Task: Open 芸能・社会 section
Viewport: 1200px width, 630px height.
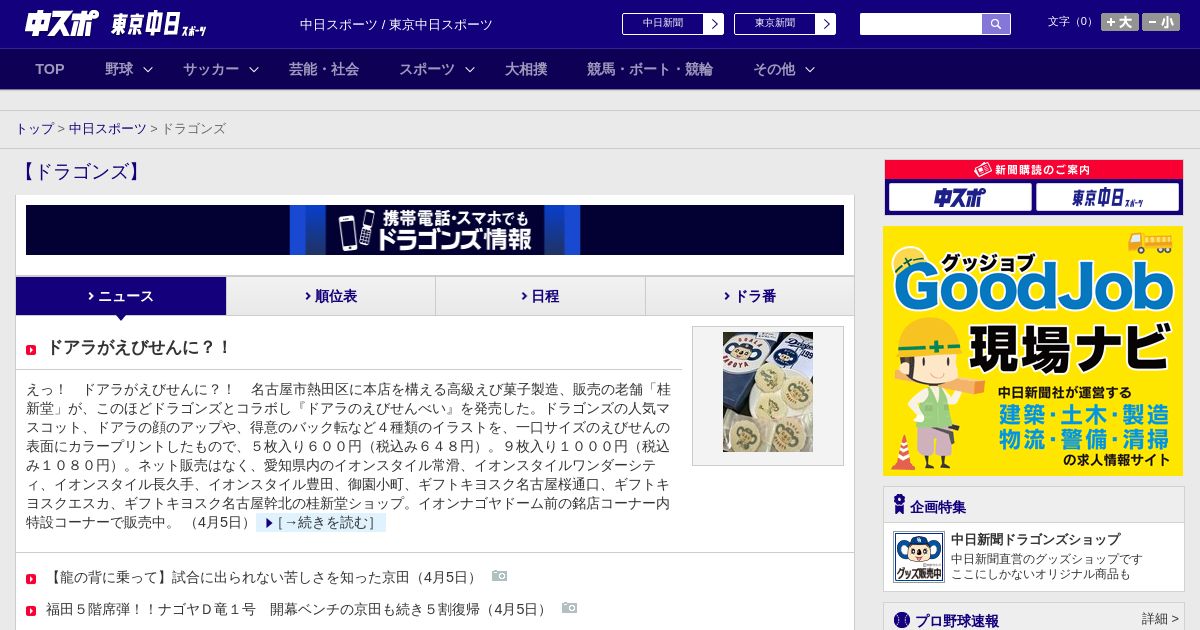Action: 324,69
